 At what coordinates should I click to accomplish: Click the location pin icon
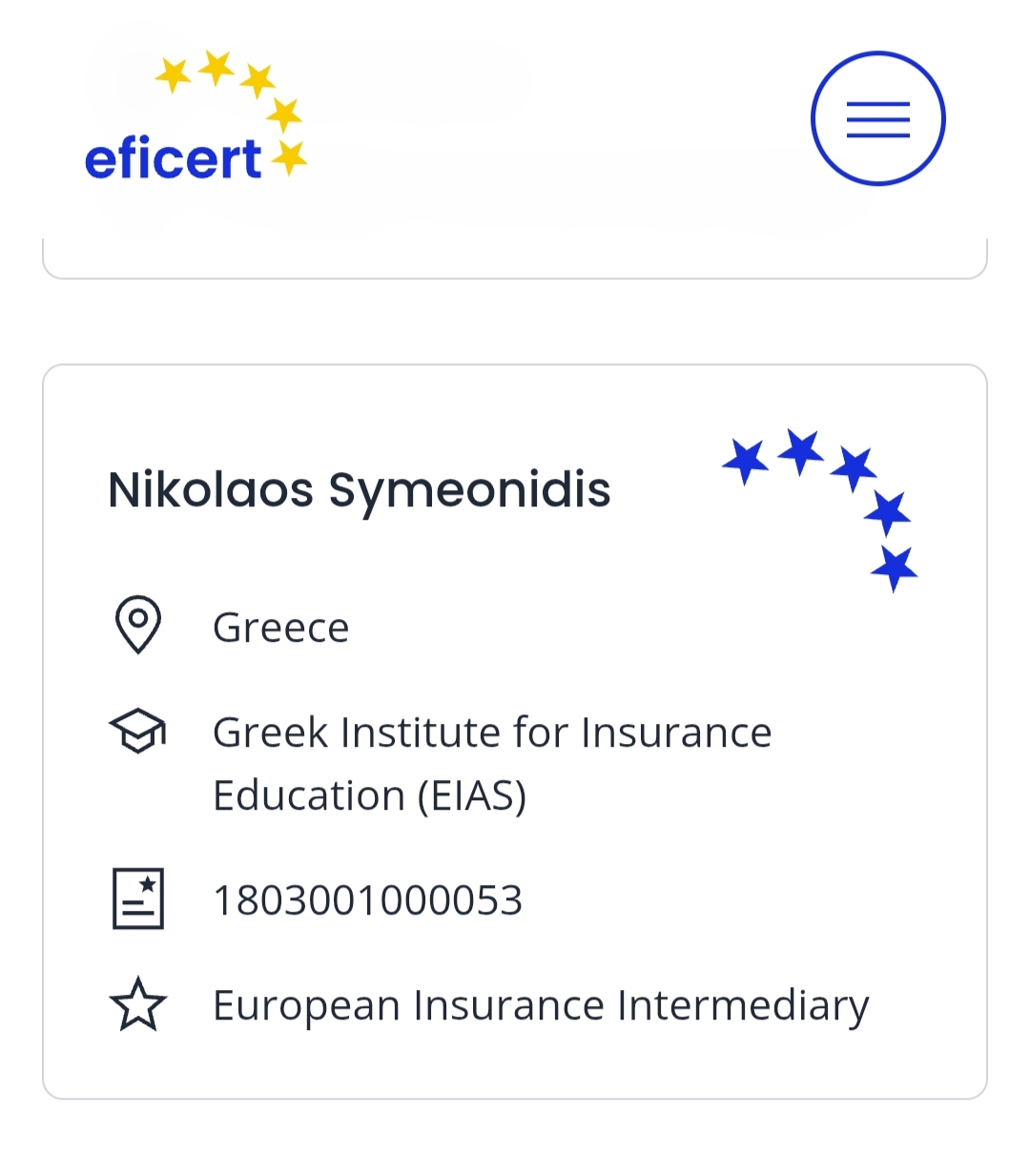click(x=138, y=626)
